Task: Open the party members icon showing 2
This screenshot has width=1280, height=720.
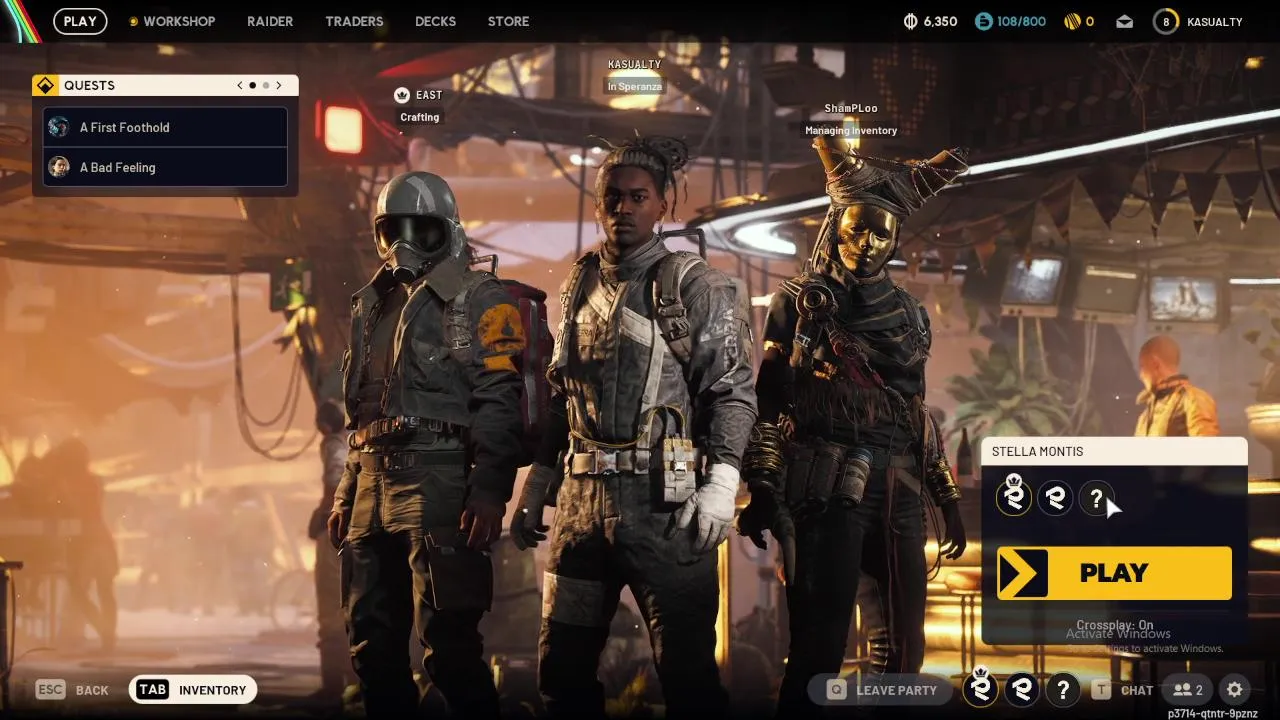Action: click(1188, 690)
